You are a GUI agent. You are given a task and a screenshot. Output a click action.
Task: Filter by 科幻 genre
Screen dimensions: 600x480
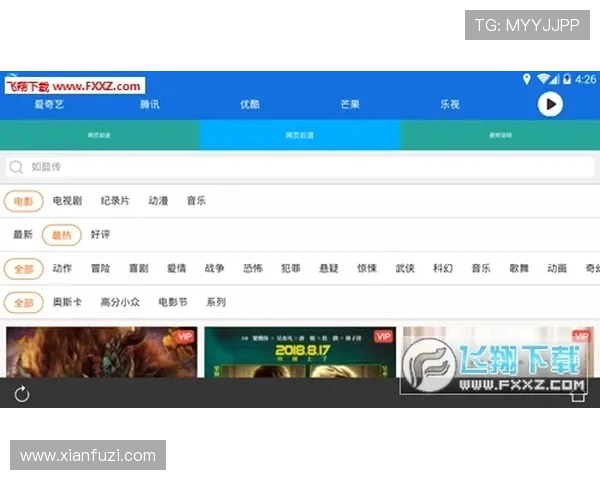coord(443,268)
